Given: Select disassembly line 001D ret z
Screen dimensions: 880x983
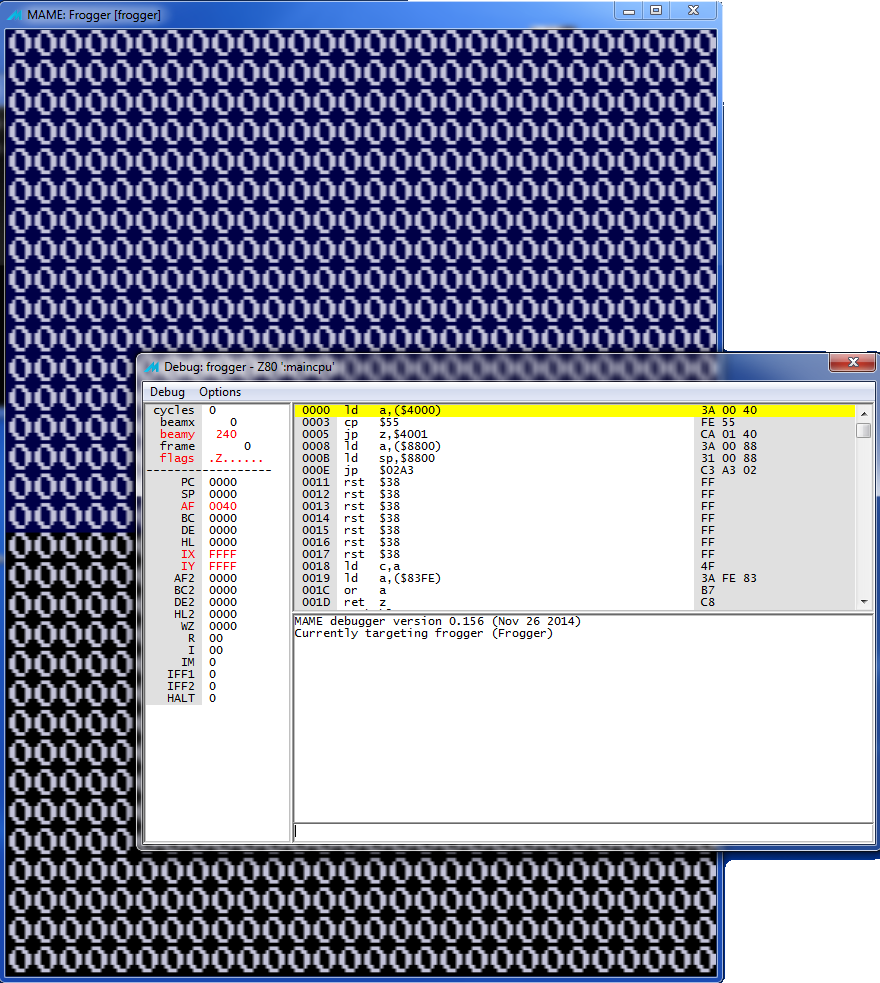Looking at the screenshot, I should [x=575, y=602].
